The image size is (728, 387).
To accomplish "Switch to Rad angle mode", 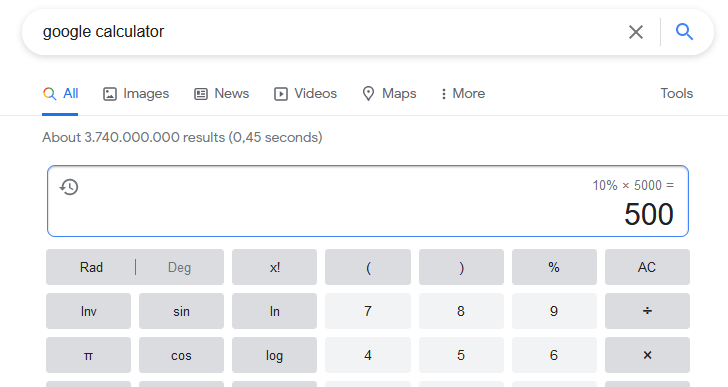I will [91, 267].
